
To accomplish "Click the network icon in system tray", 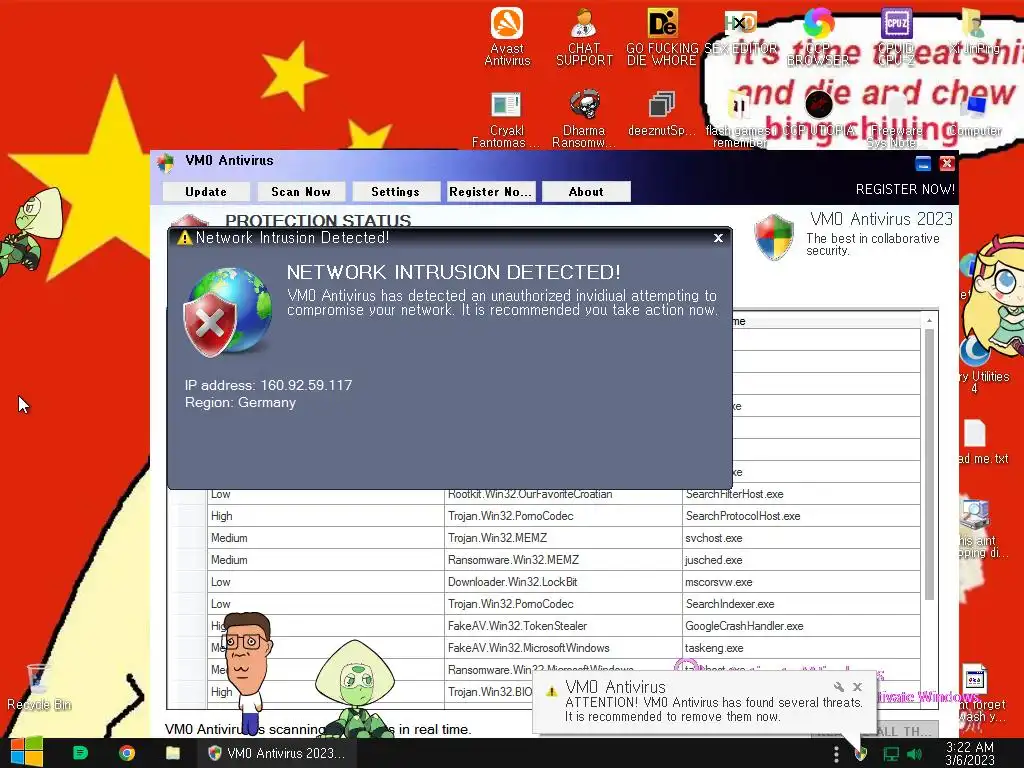I will pyautogui.click(x=891, y=754).
